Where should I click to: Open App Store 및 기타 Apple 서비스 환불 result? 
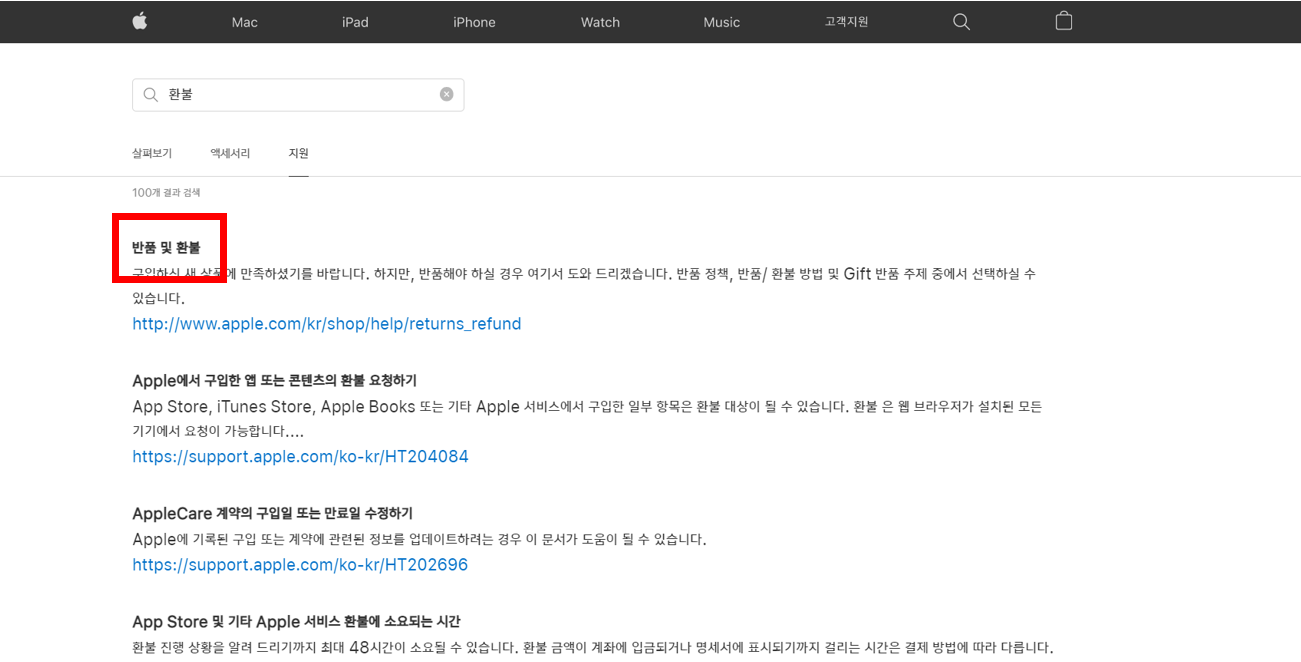[296, 621]
